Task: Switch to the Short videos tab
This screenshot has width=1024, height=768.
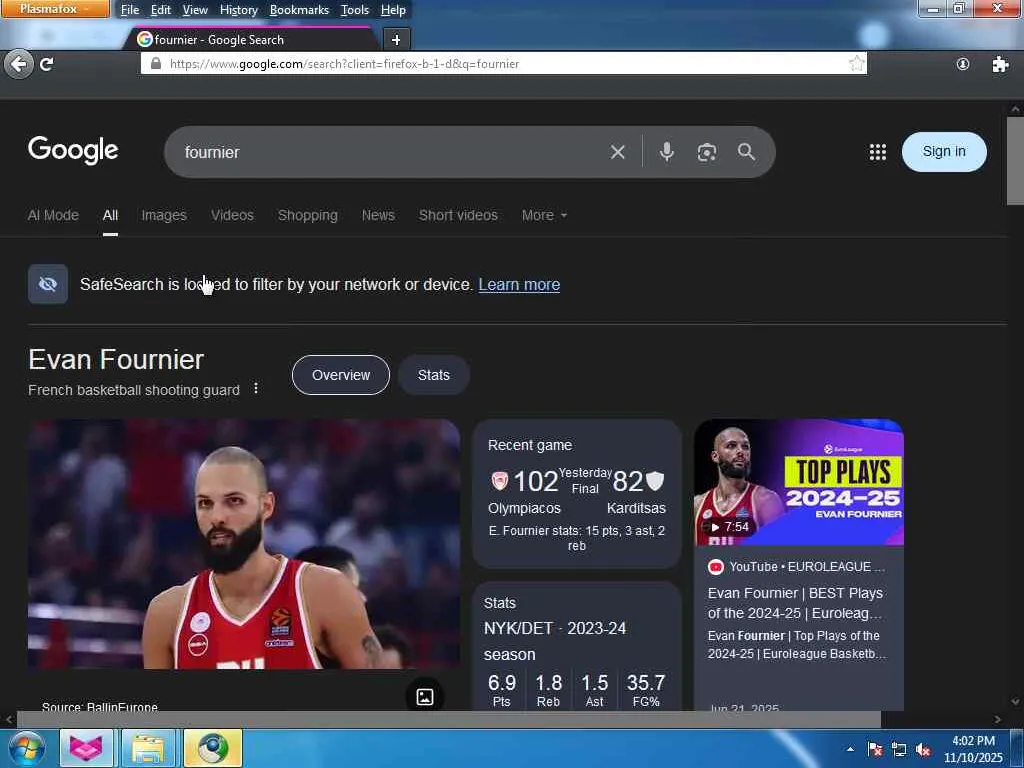Action: pos(458,215)
